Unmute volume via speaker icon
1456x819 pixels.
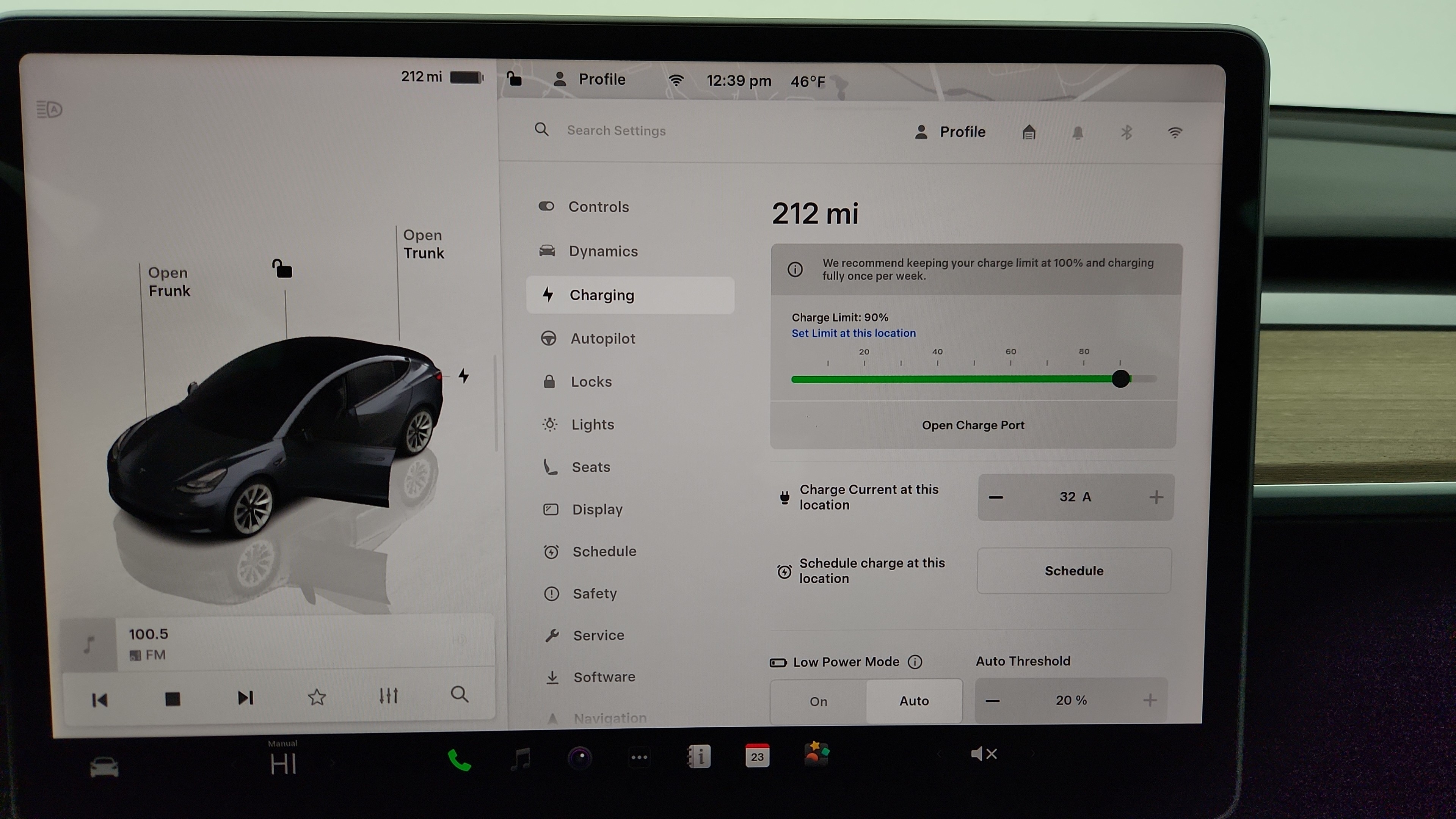pos(984,753)
